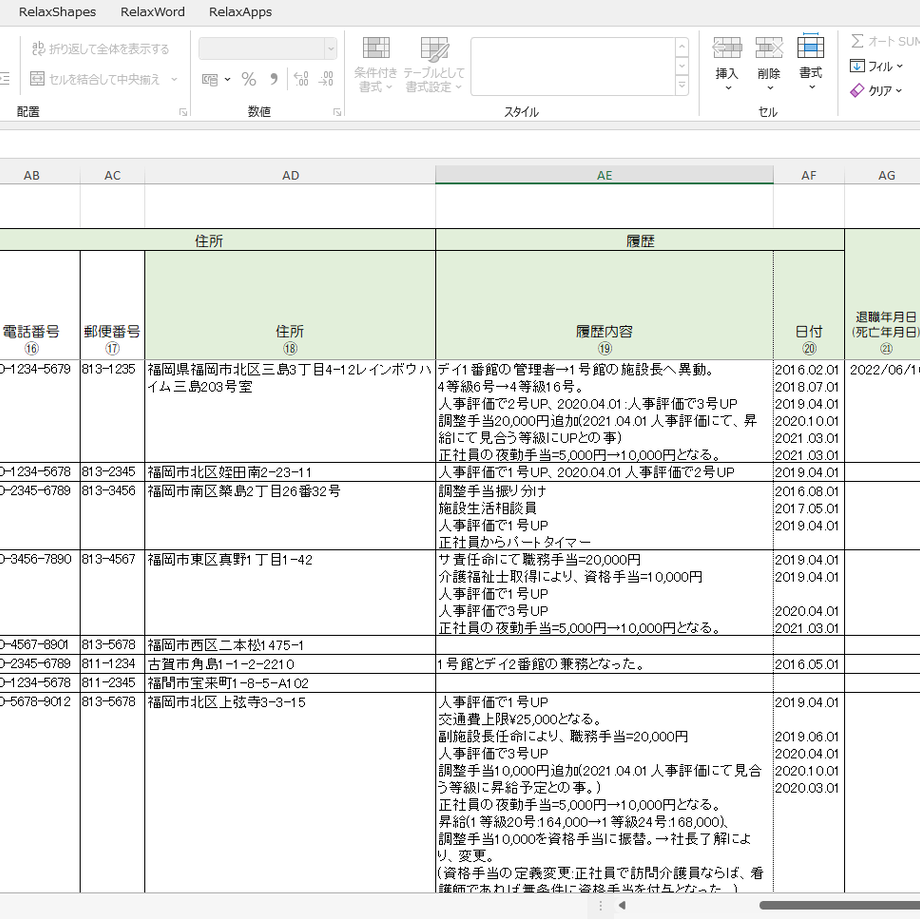Select cell 1号館とデイ2番館の兼務となった。
The height and width of the screenshot is (920, 920).
604,664
